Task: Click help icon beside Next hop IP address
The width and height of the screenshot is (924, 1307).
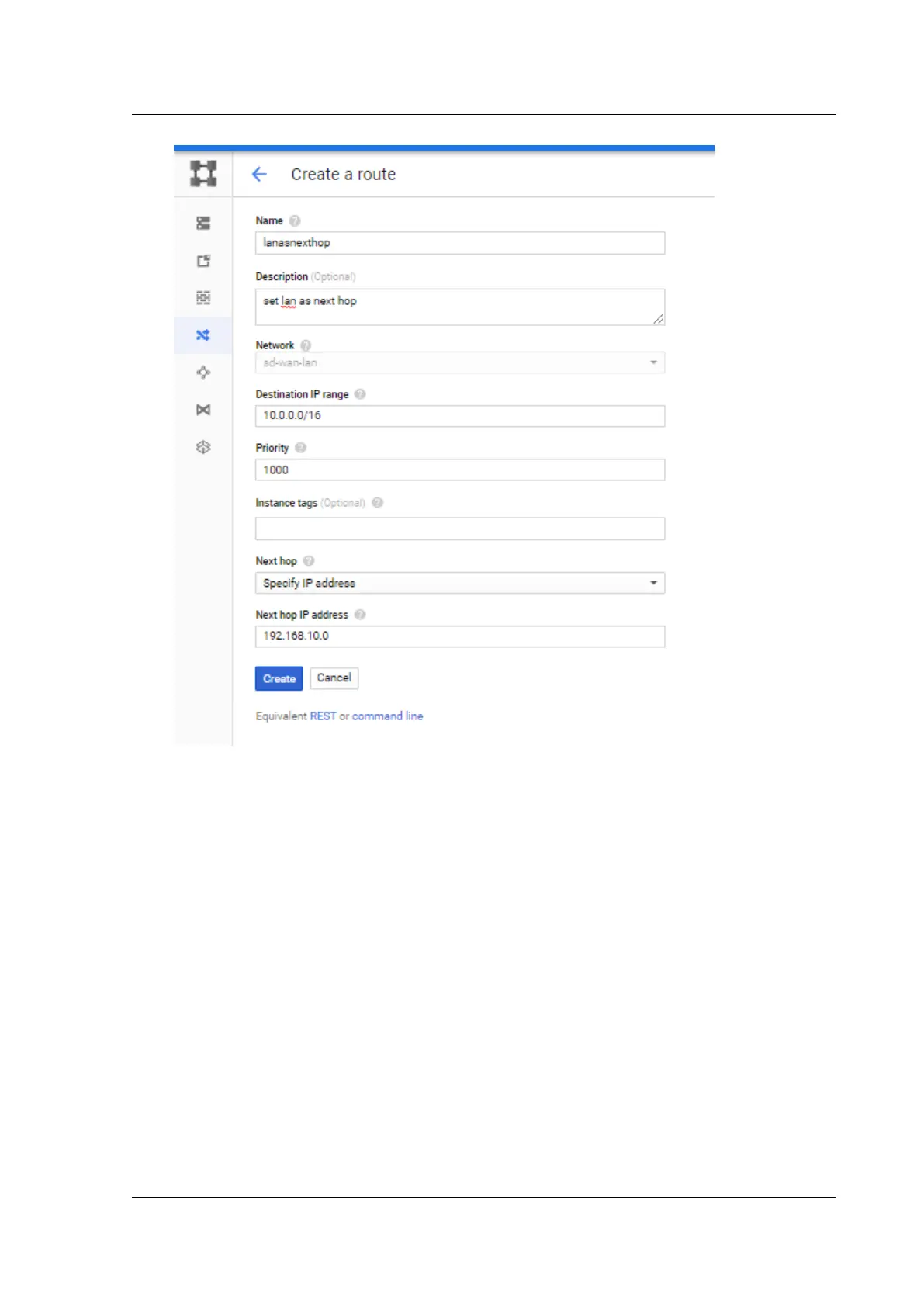Action: [360, 615]
